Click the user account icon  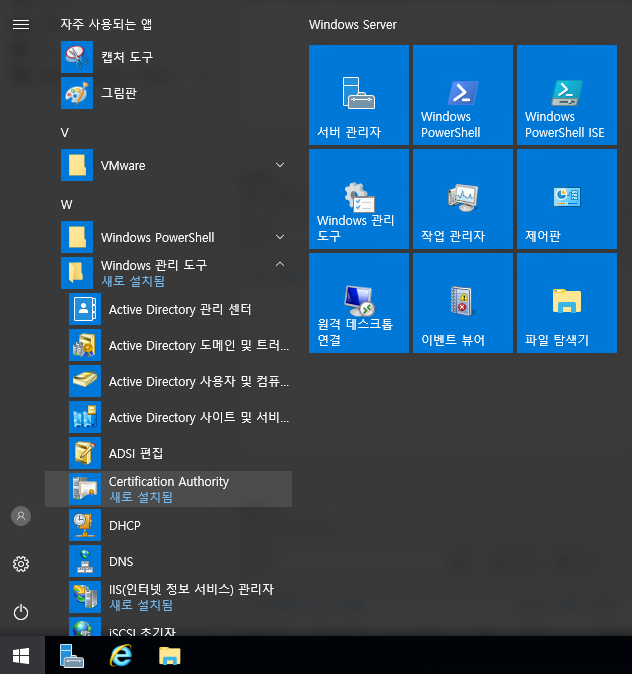click(21, 516)
